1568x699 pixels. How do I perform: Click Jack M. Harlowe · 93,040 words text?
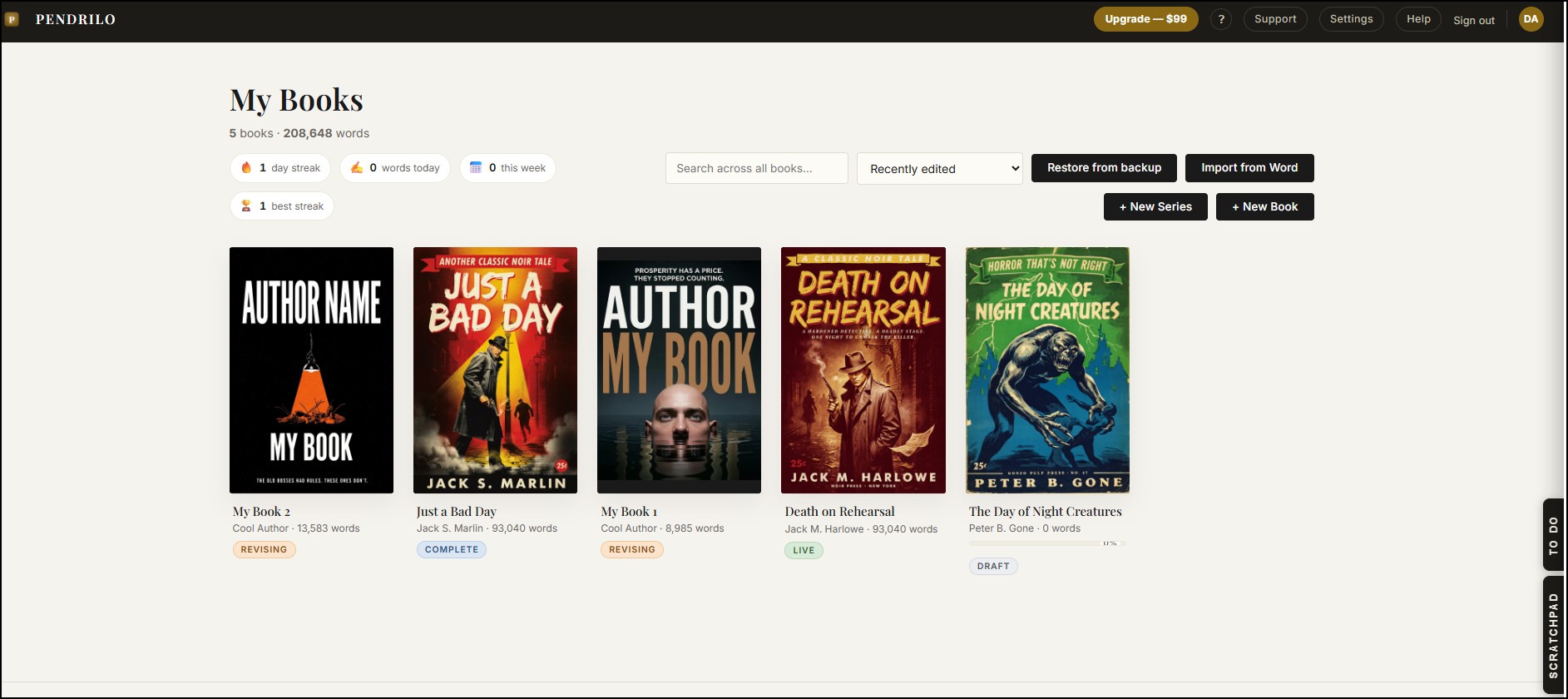coord(861,529)
